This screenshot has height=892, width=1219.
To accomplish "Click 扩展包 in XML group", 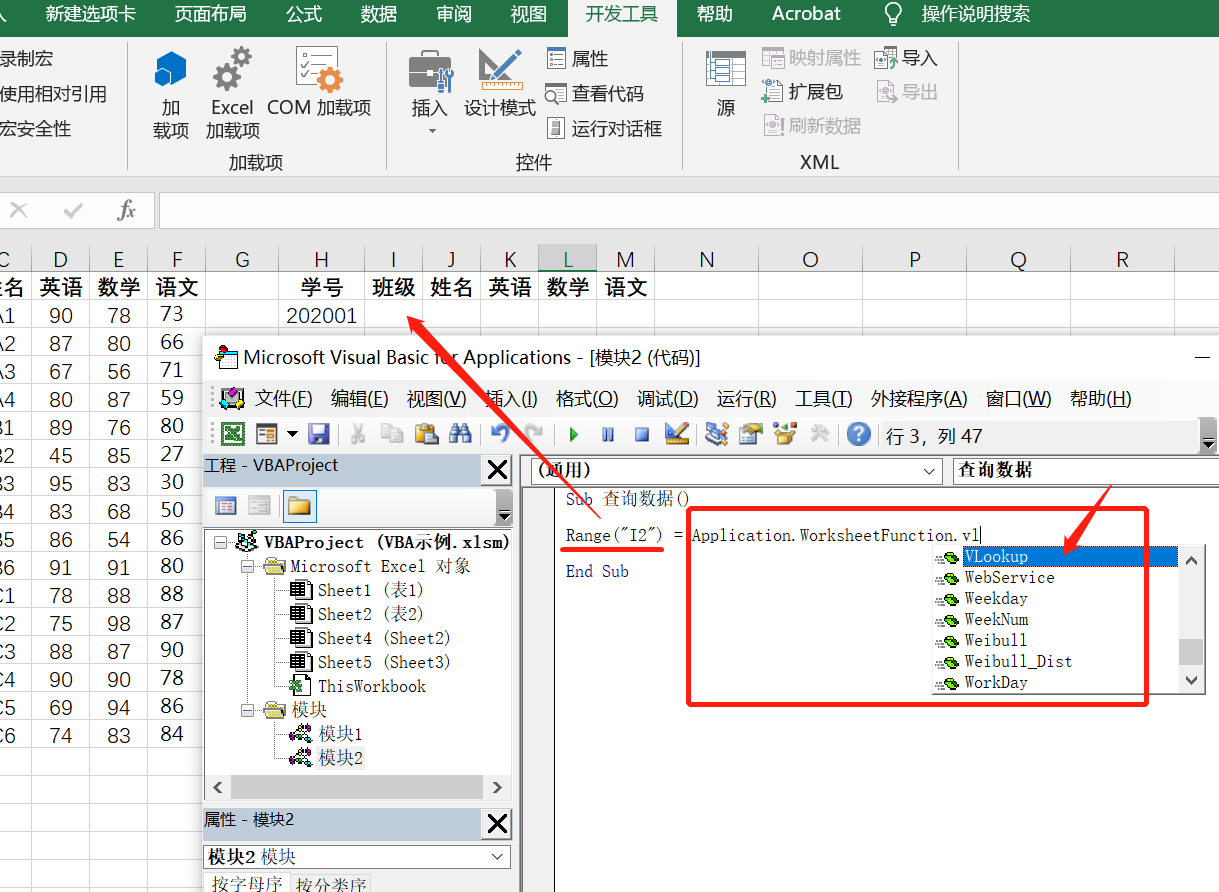I will click(x=802, y=92).
